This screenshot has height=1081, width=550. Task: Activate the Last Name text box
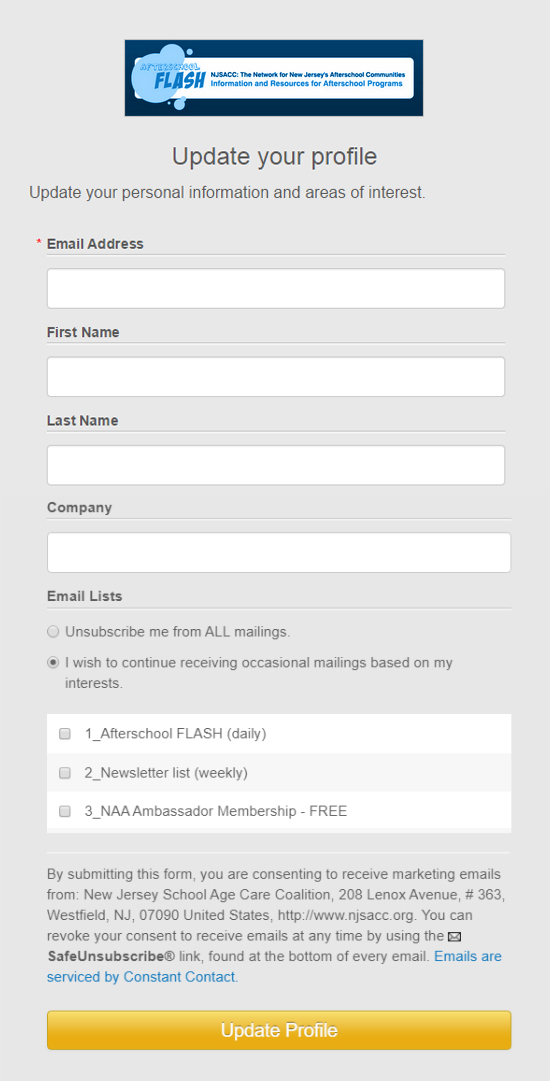pyautogui.click(x=276, y=465)
